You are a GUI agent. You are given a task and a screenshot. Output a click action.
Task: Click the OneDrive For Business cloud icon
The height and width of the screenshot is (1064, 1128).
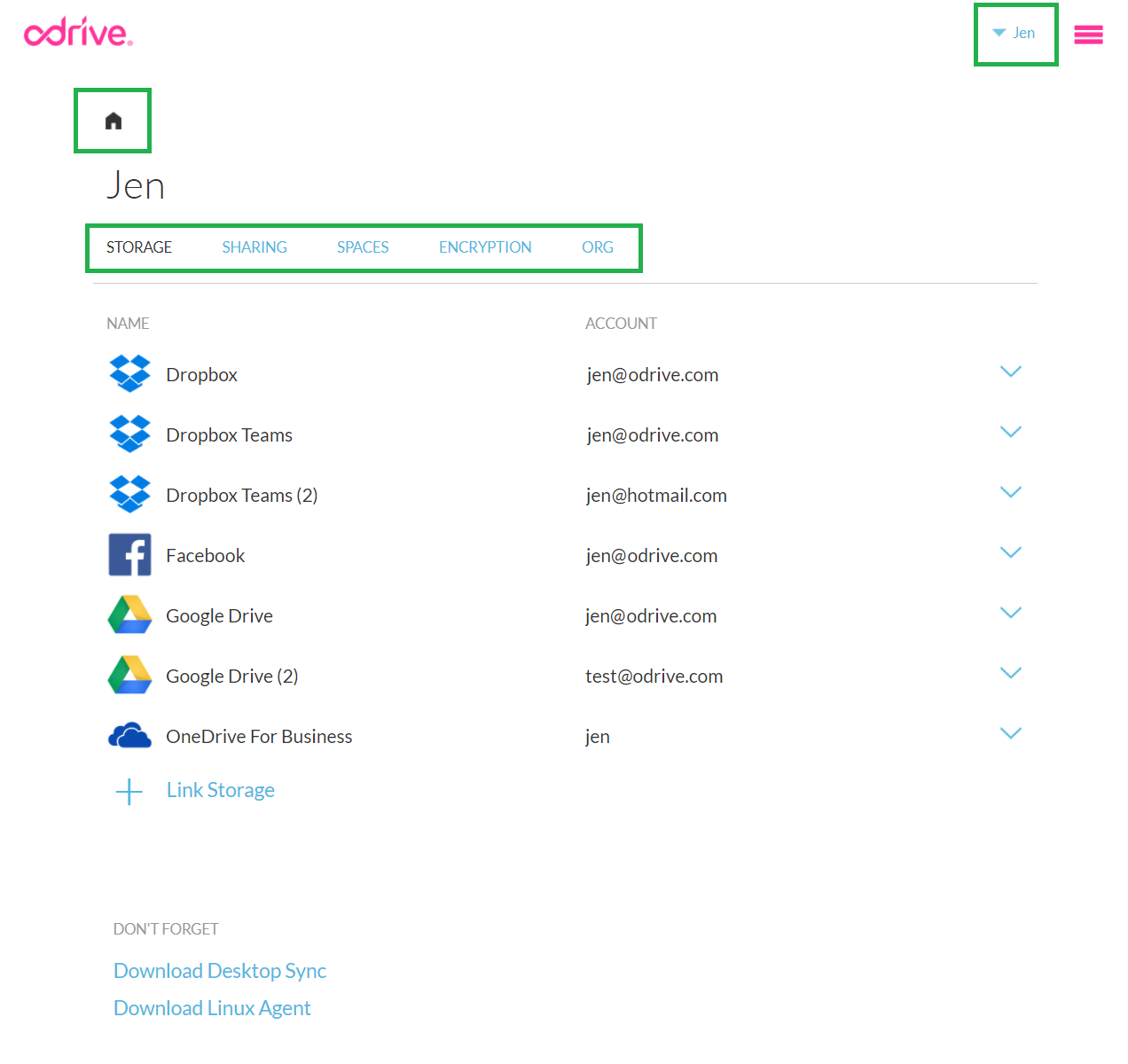pos(129,736)
